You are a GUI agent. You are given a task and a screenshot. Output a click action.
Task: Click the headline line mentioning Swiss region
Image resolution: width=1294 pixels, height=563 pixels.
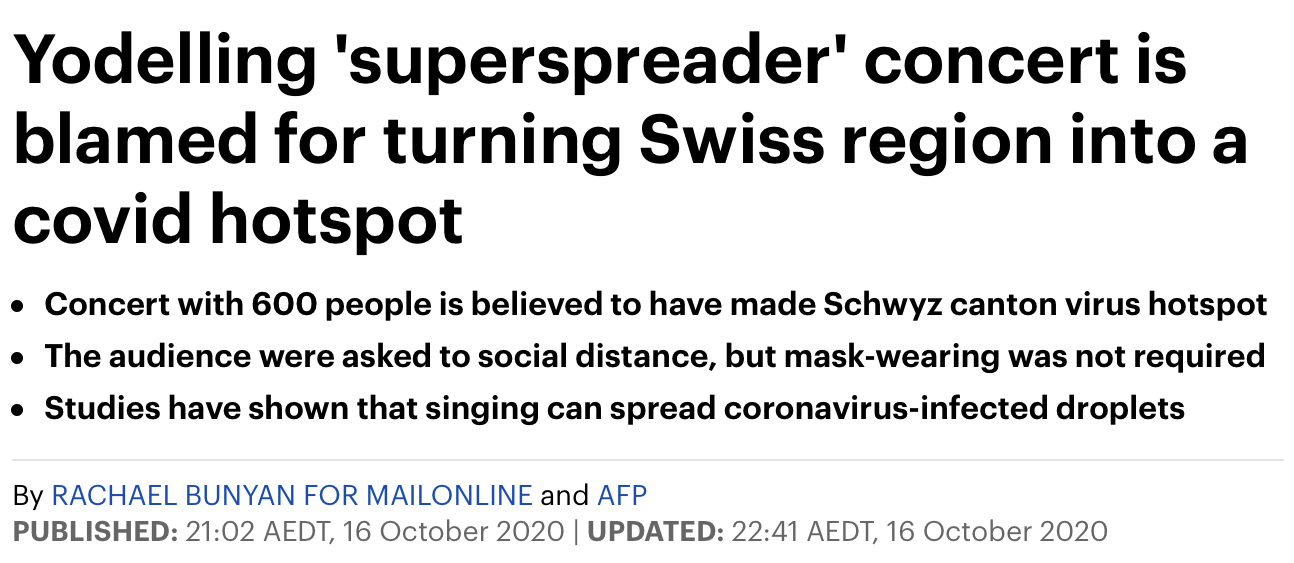point(630,141)
